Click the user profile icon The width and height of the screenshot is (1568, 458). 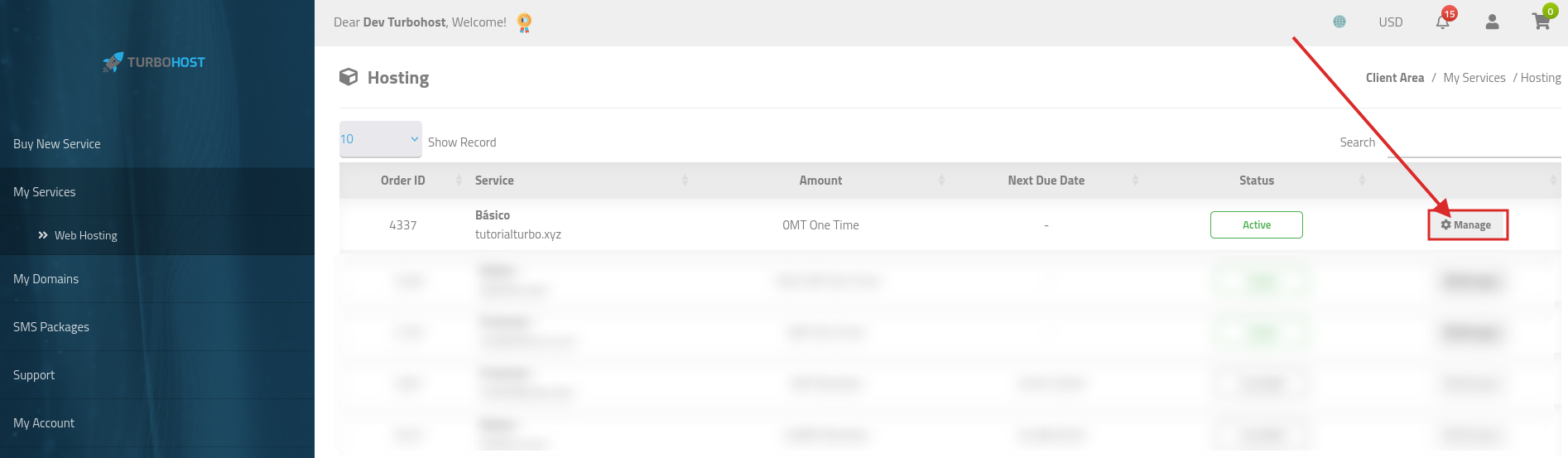tap(1492, 22)
